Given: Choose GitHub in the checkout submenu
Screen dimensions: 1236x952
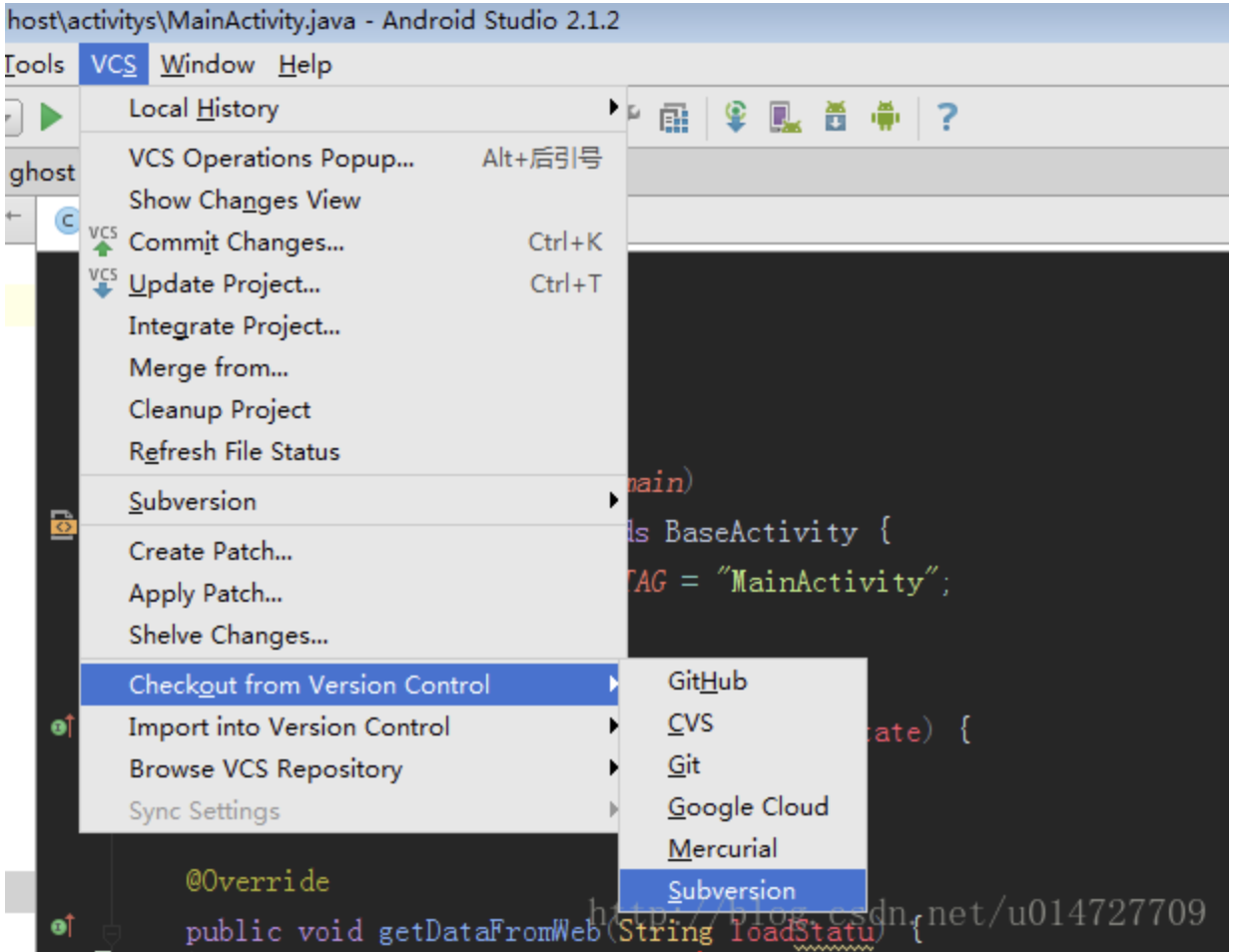Looking at the screenshot, I should coord(743,681).
